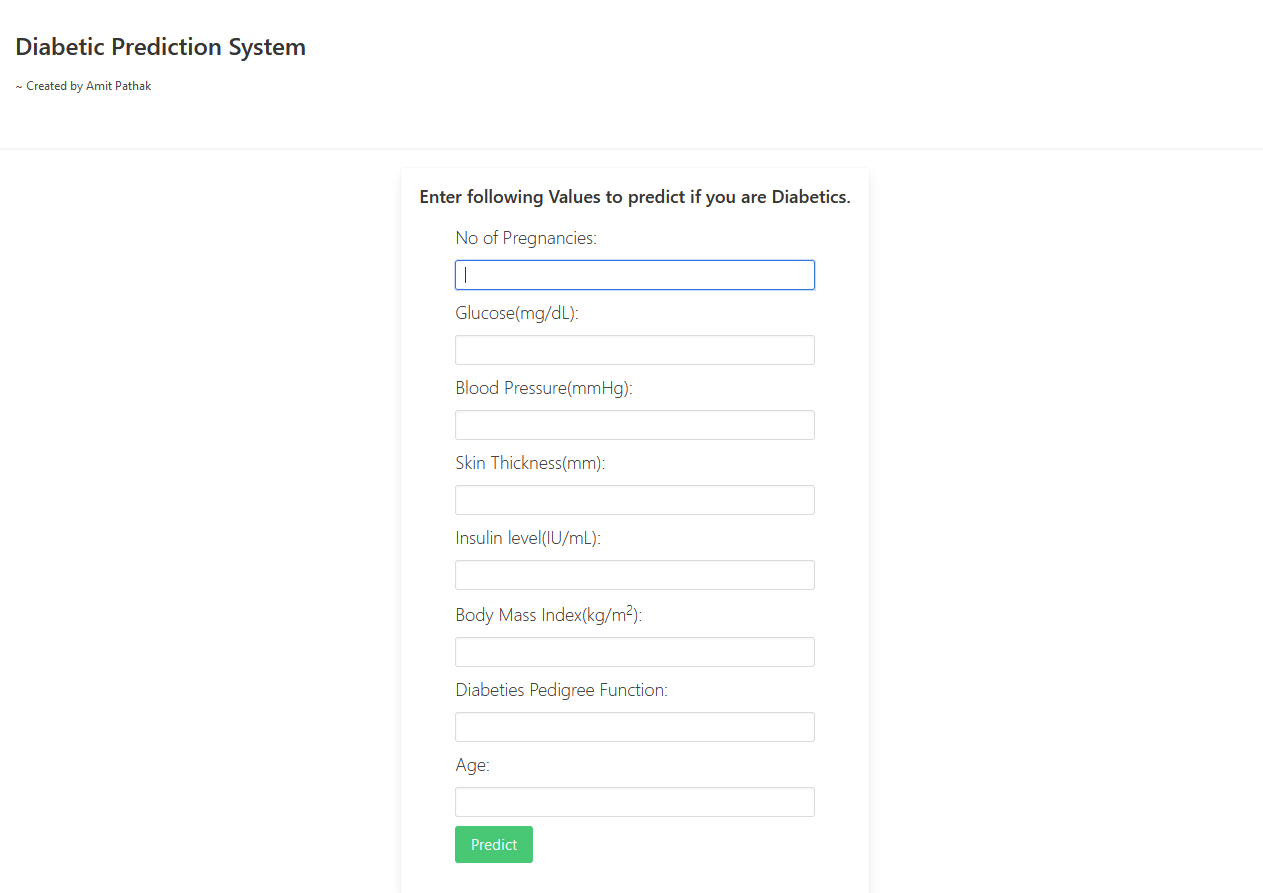
Task: Click the Age label above its field
Action: pyautogui.click(x=471, y=764)
